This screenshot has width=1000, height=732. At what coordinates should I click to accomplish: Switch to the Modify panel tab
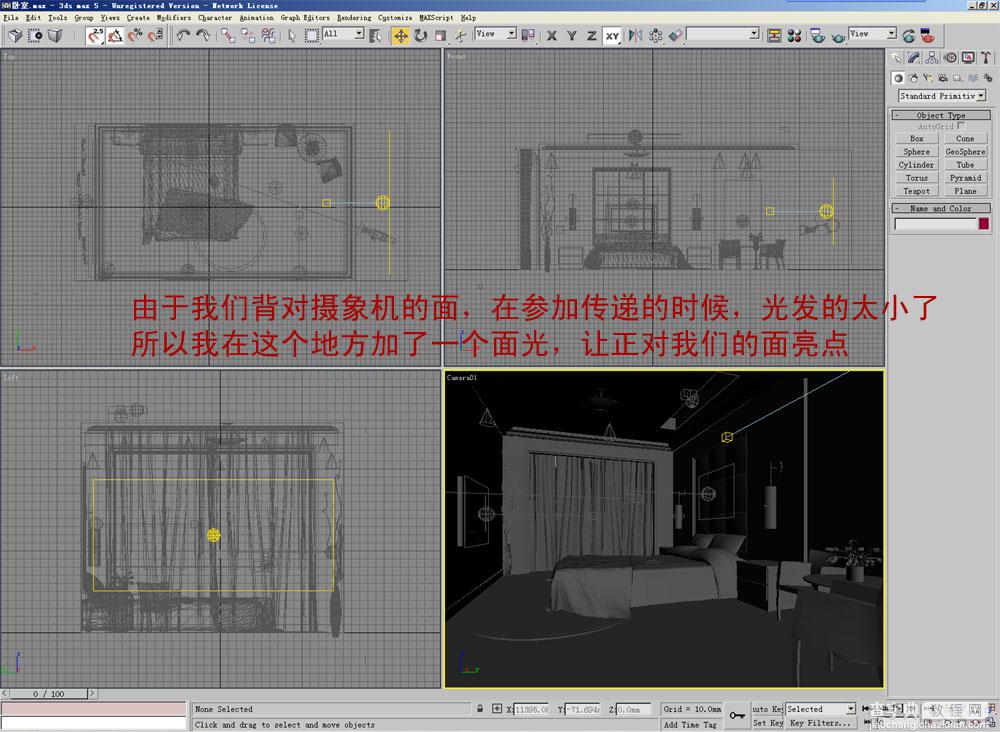[914, 58]
